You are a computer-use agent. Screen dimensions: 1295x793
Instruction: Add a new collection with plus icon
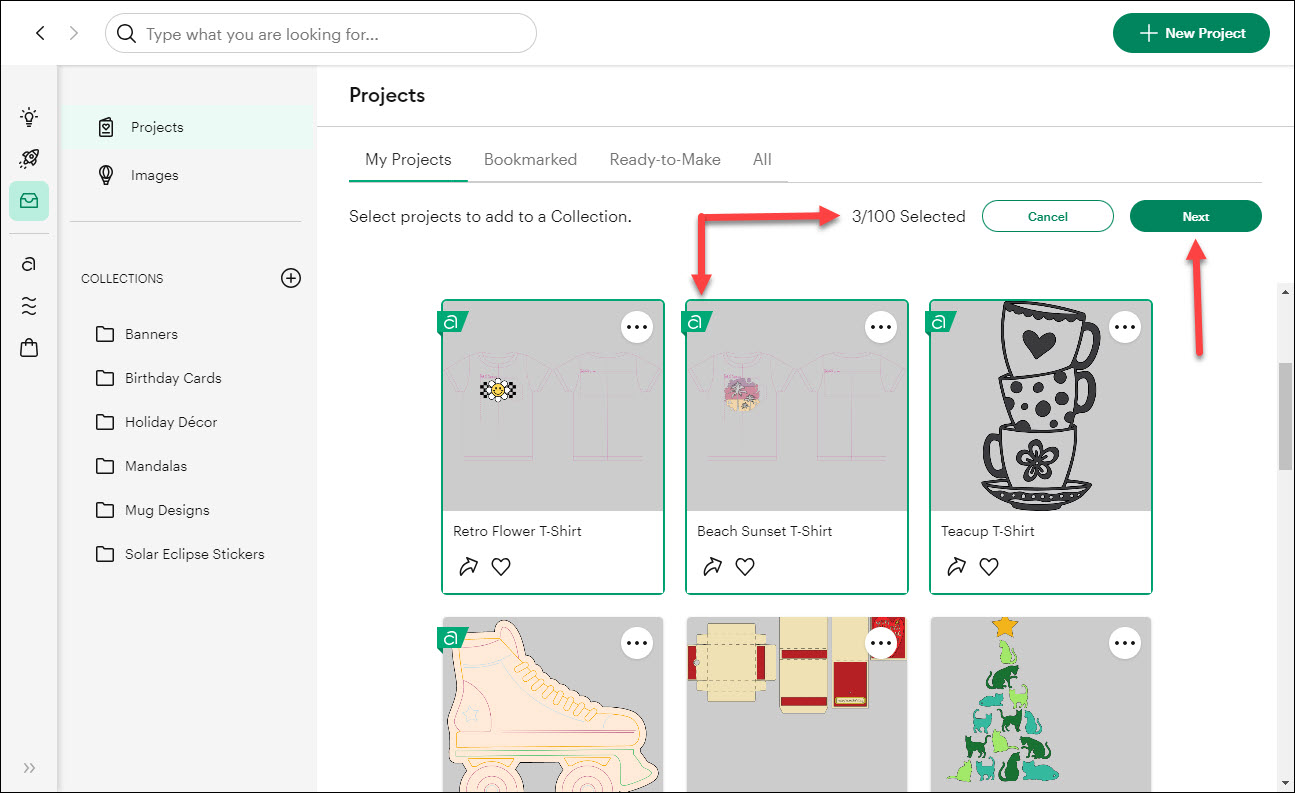coord(291,278)
